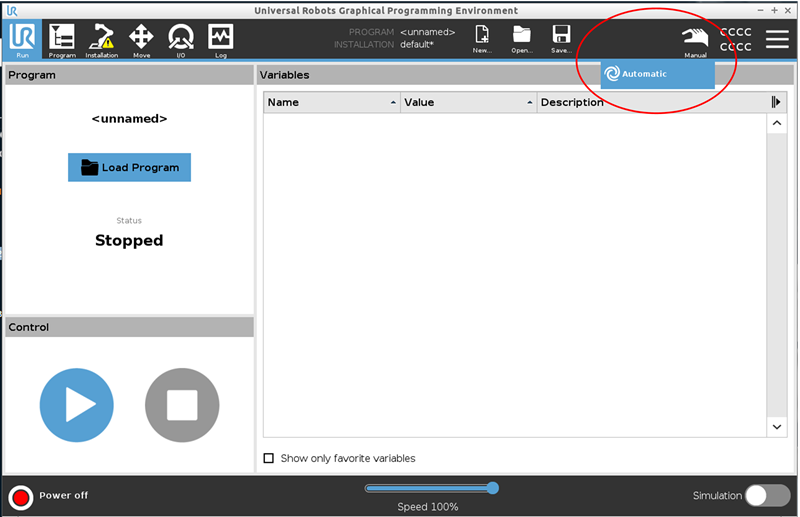800x517 pixels.
Task: Click the Variables panel header
Action: [525, 75]
